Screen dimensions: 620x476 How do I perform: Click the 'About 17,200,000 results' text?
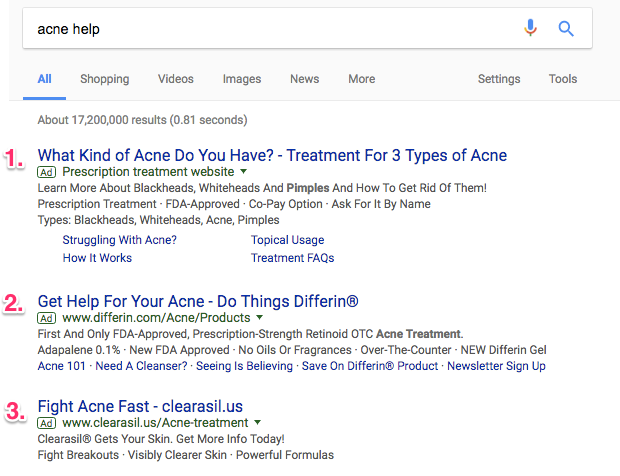pos(142,120)
